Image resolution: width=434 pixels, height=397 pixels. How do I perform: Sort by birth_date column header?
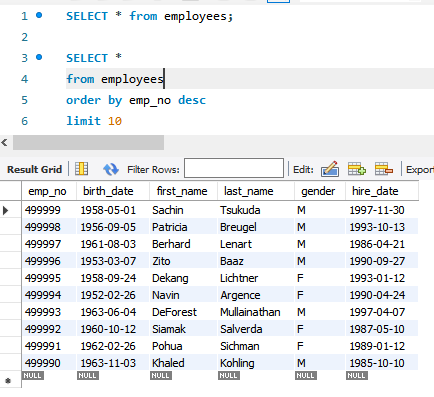pyautogui.click(x=113, y=191)
